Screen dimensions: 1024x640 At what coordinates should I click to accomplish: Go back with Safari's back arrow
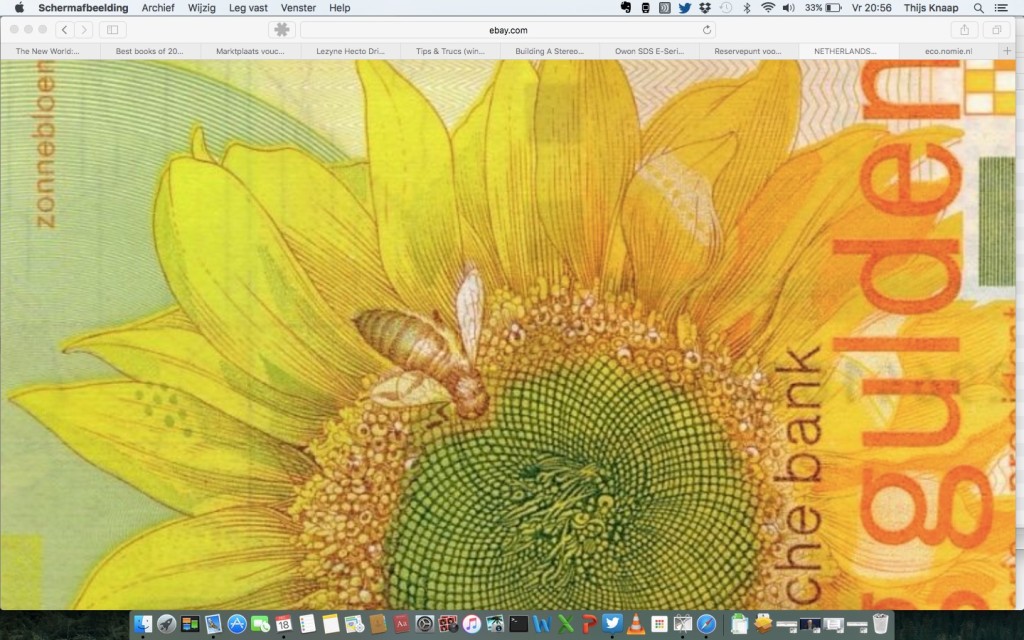coord(65,29)
